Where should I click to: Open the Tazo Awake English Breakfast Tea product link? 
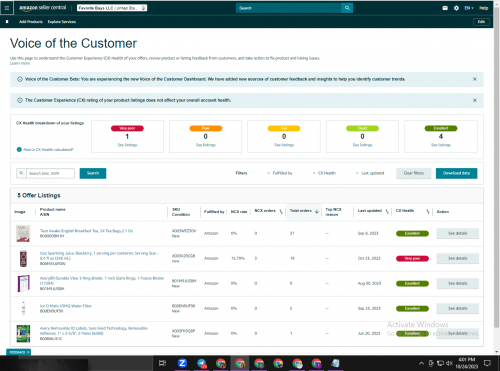tap(86, 231)
